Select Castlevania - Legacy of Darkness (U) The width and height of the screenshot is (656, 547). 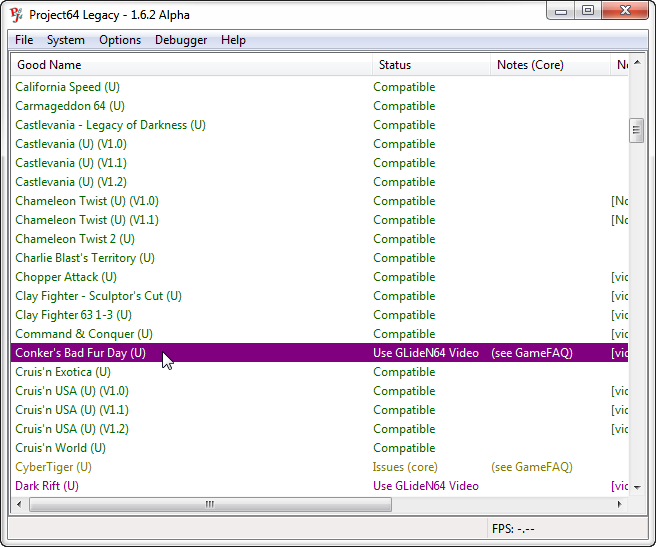(320, 125)
